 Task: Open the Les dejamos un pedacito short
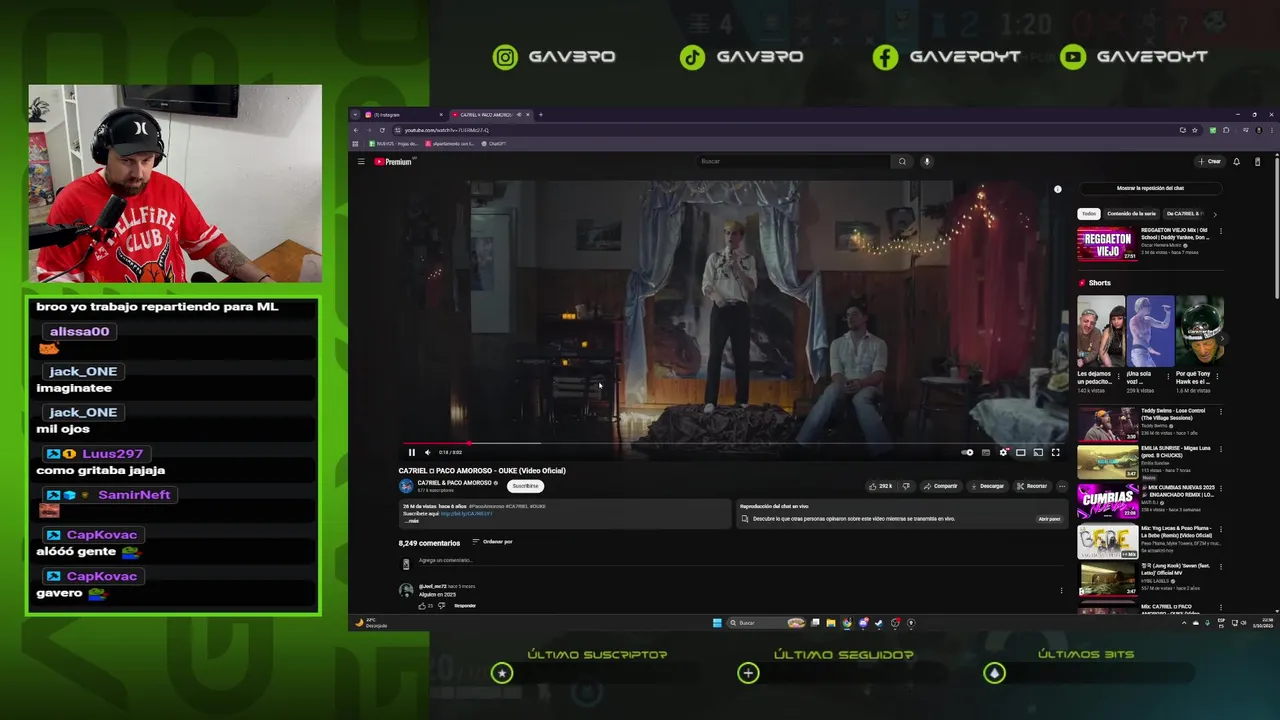1100,331
